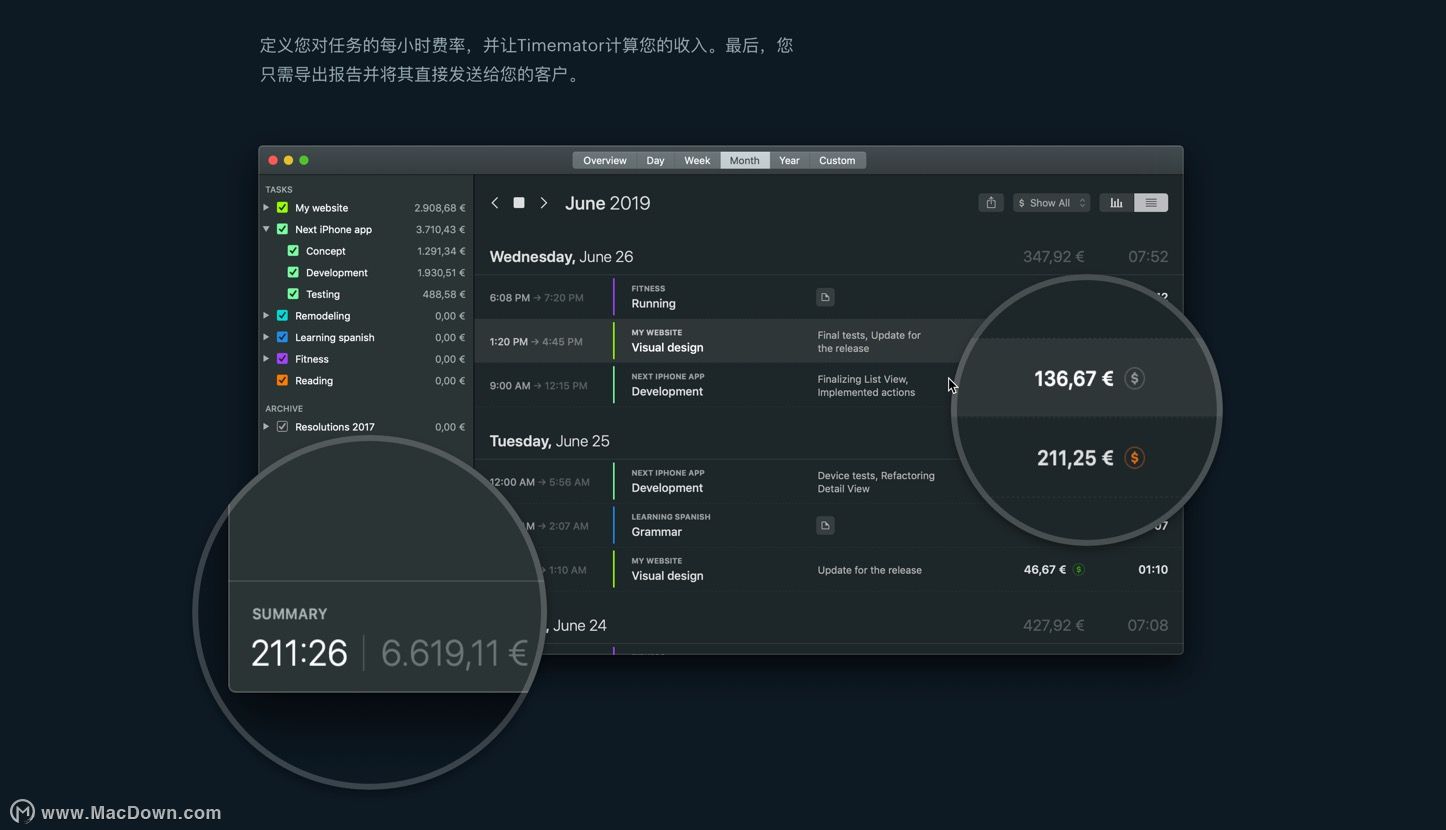Go to the next month arrow
1446x830 pixels.
(x=544, y=203)
